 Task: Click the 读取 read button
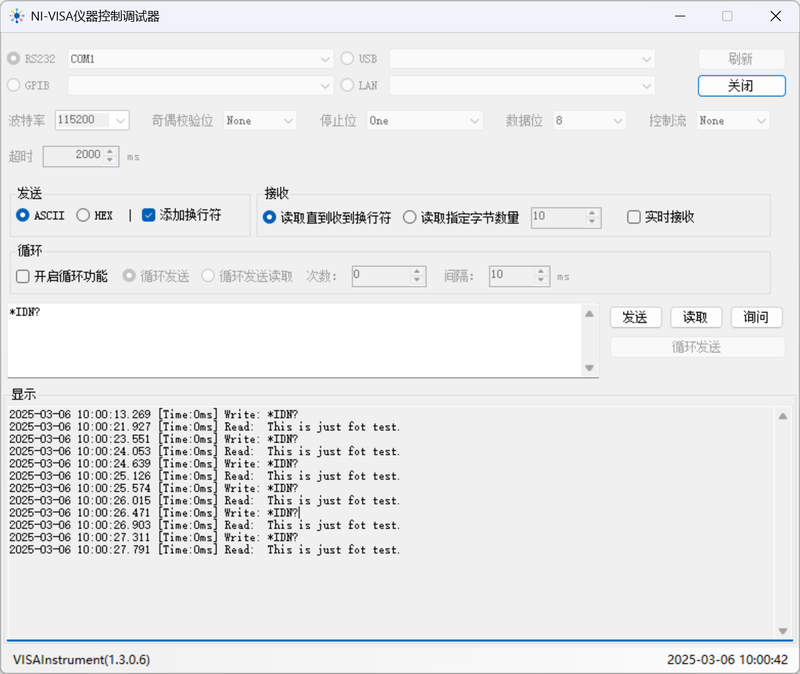(x=695, y=317)
